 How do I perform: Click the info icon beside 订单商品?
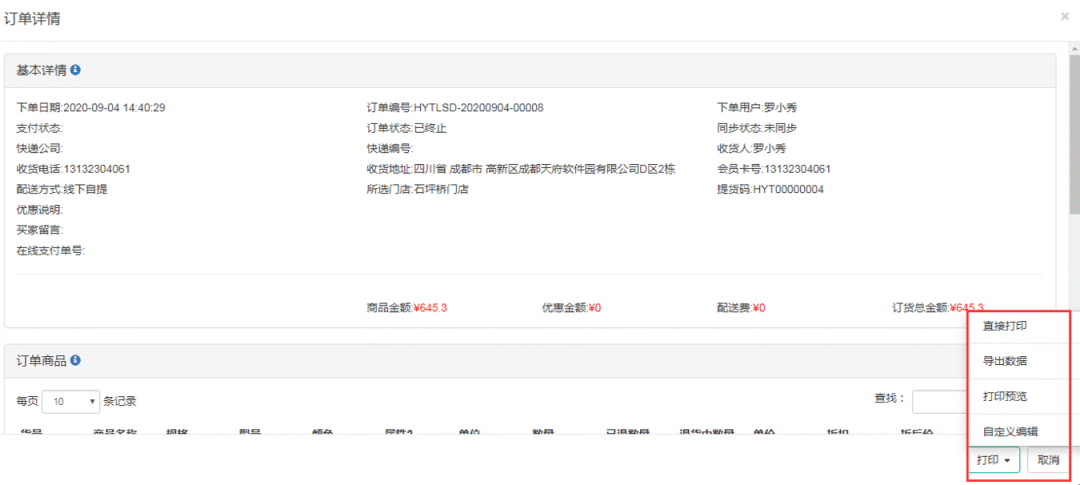pyautogui.click(x=76, y=360)
